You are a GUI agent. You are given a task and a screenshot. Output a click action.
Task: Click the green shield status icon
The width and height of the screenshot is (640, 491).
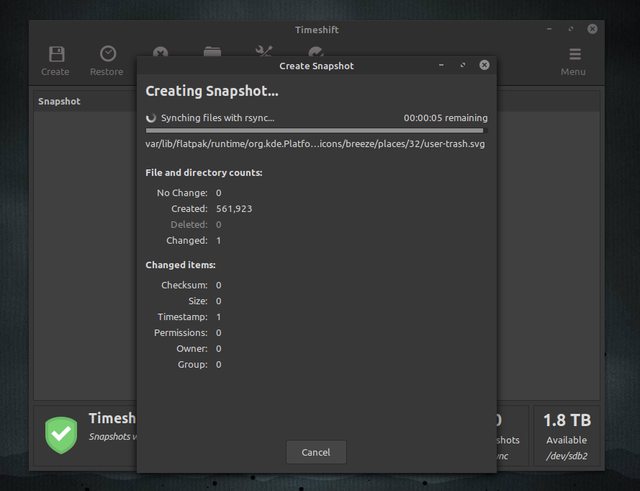coord(60,434)
